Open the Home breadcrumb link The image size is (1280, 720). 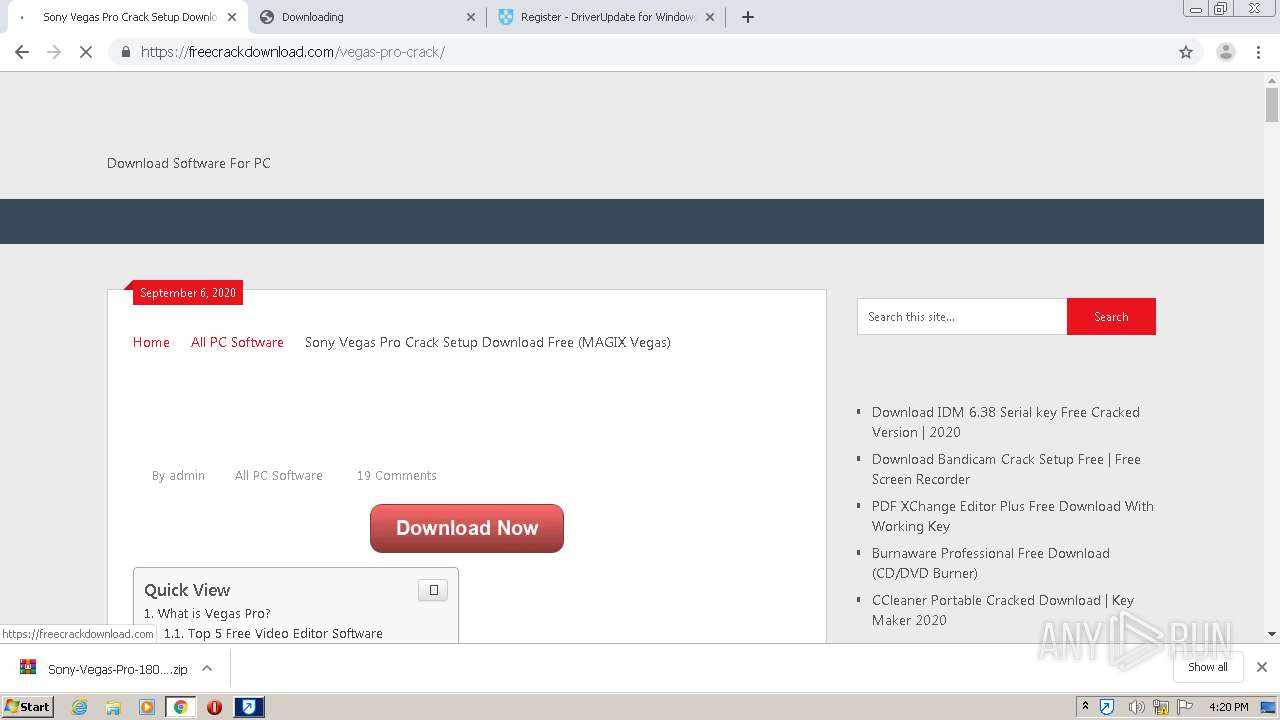coord(151,342)
